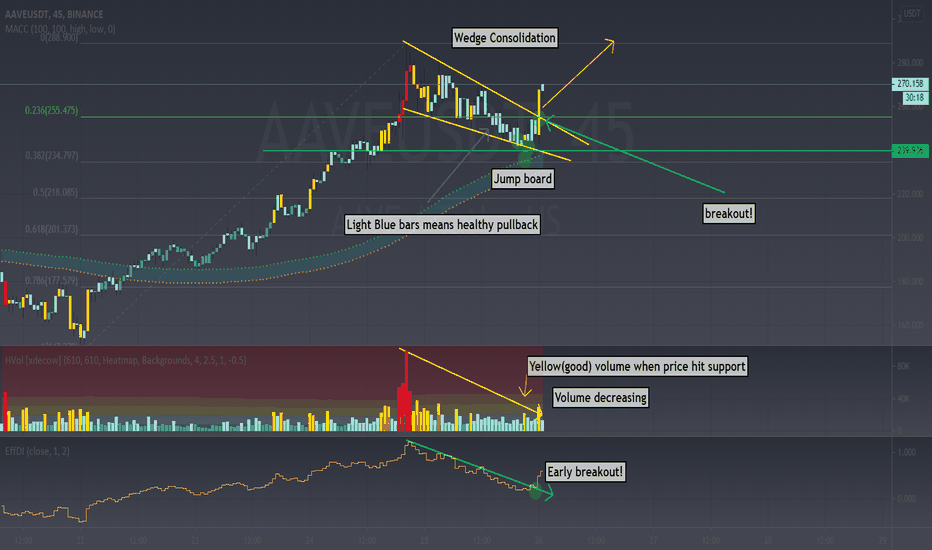
Task: Click 180.000 on the price axis
Action: tap(910, 282)
